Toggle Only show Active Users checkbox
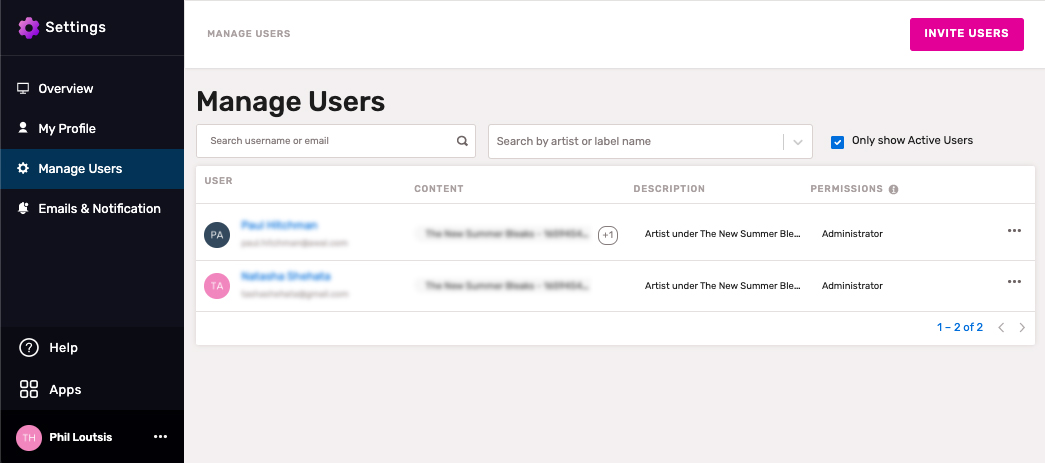The width and height of the screenshot is (1045, 463). [838, 142]
